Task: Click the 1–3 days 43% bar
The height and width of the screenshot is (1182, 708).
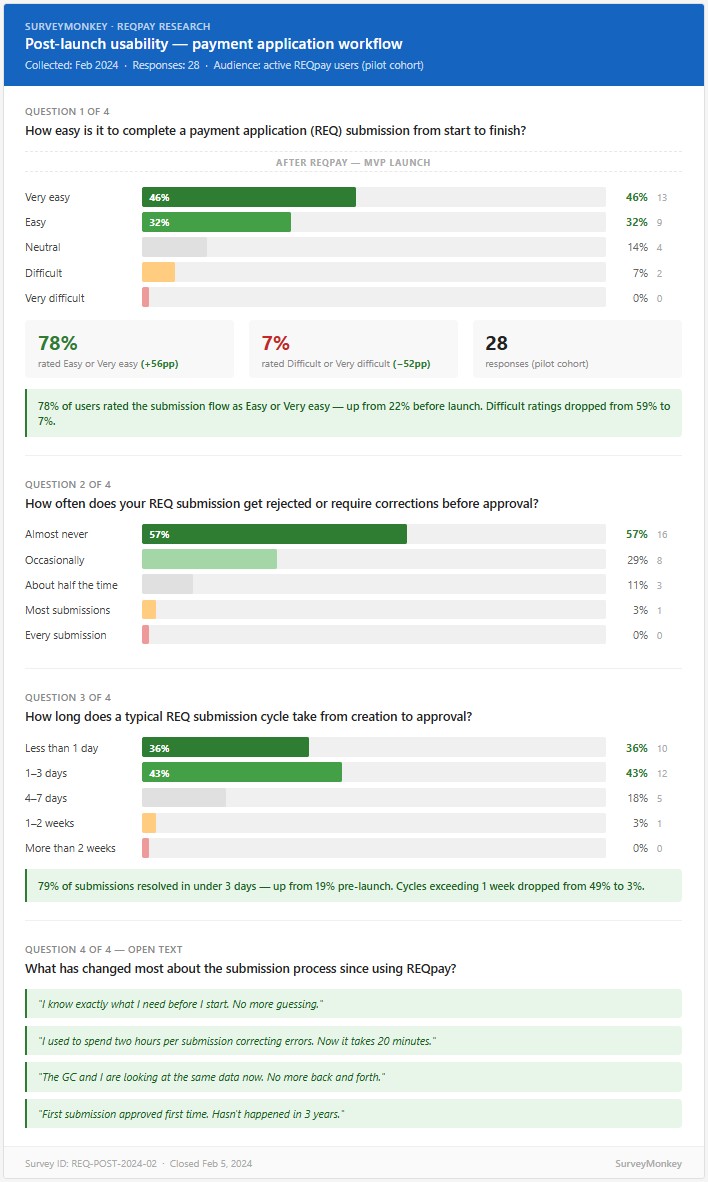Action: [242, 773]
